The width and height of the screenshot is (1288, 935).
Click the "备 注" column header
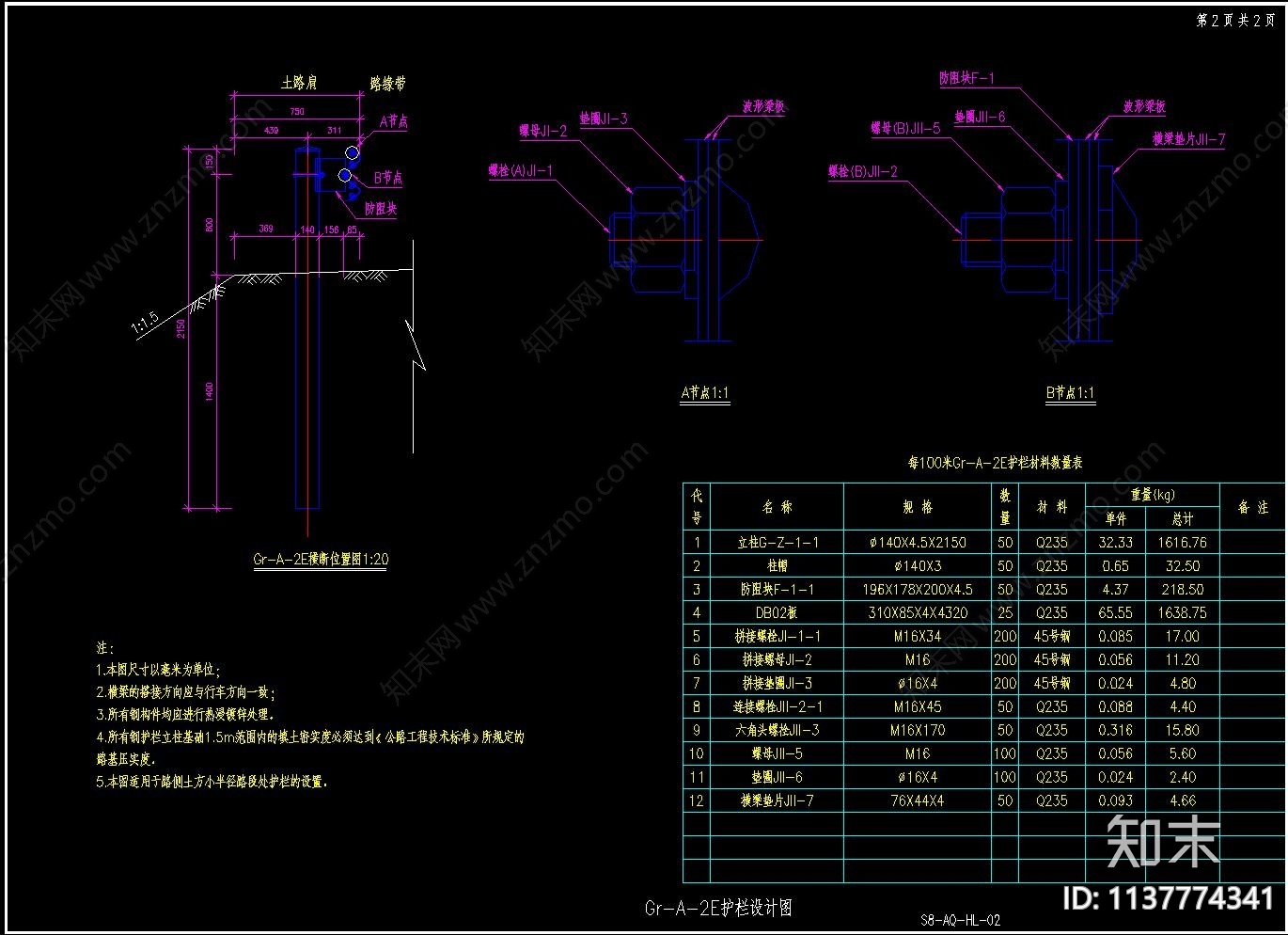(x=1252, y=508)
